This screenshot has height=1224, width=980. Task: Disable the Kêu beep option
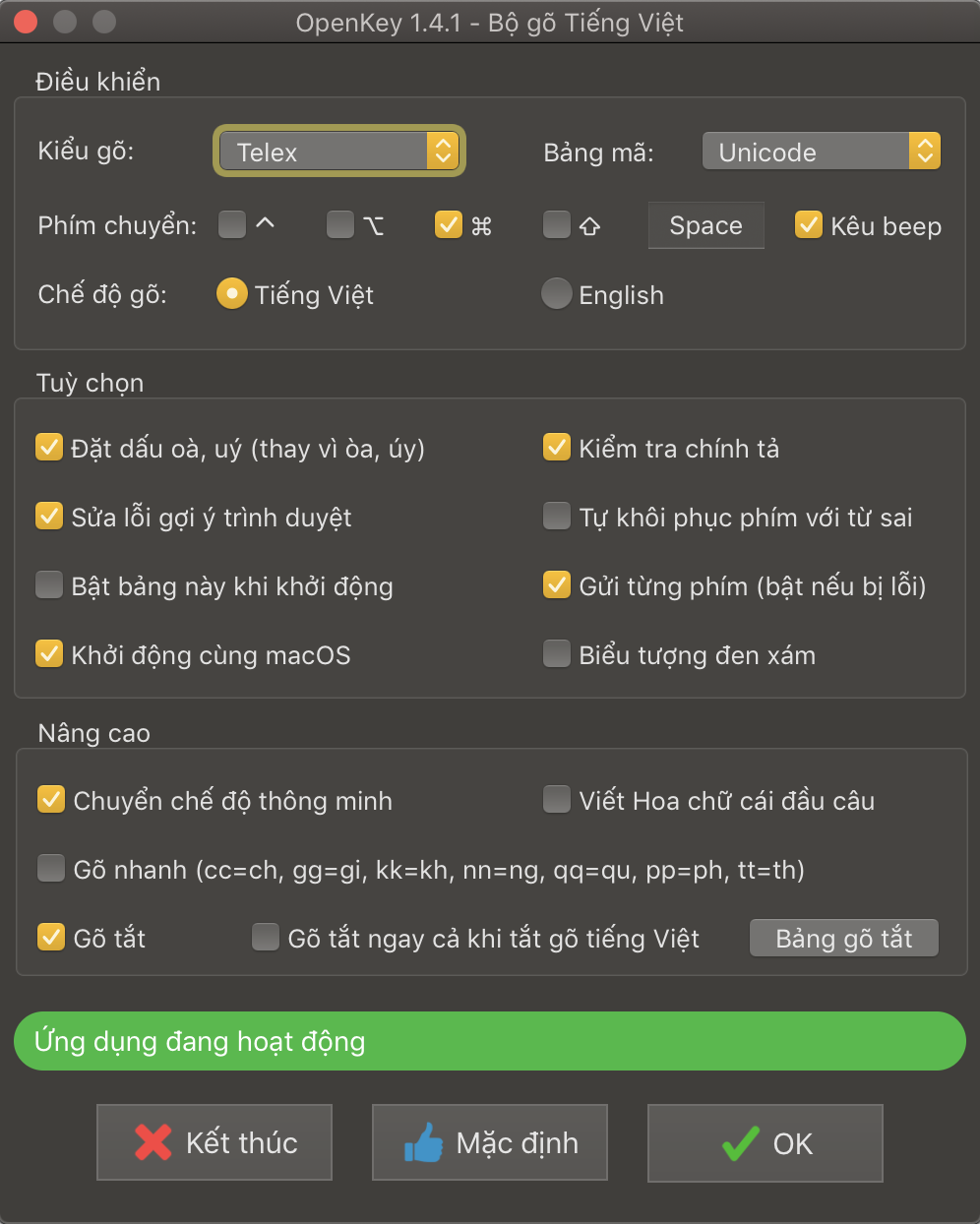(x=809, y=225)
